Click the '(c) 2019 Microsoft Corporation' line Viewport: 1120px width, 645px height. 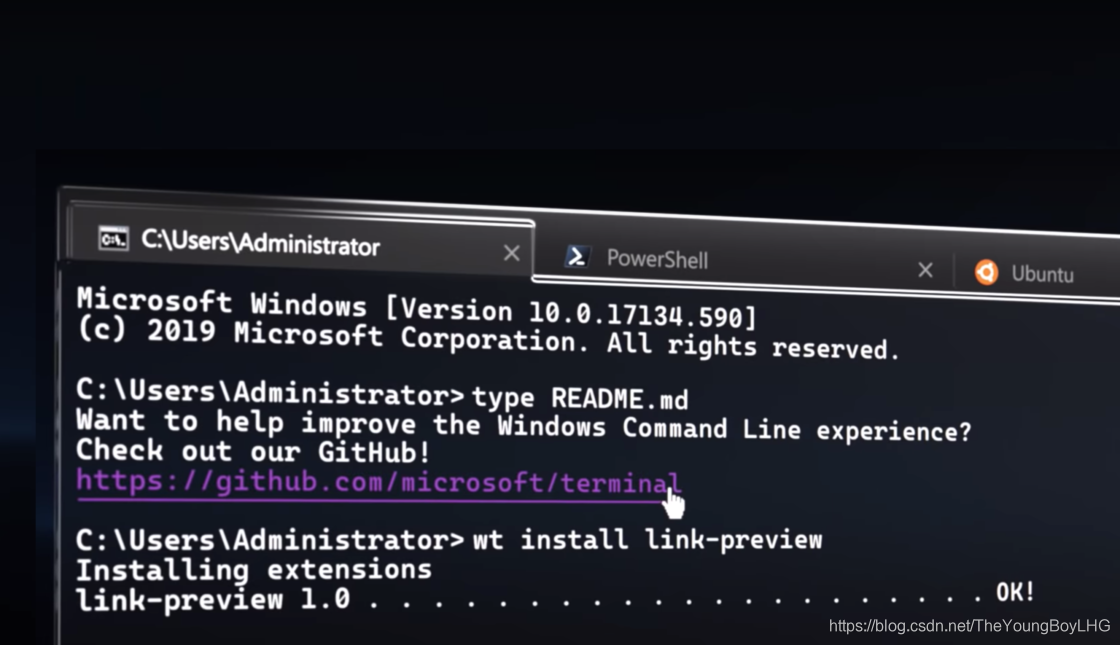coord(488,339)
